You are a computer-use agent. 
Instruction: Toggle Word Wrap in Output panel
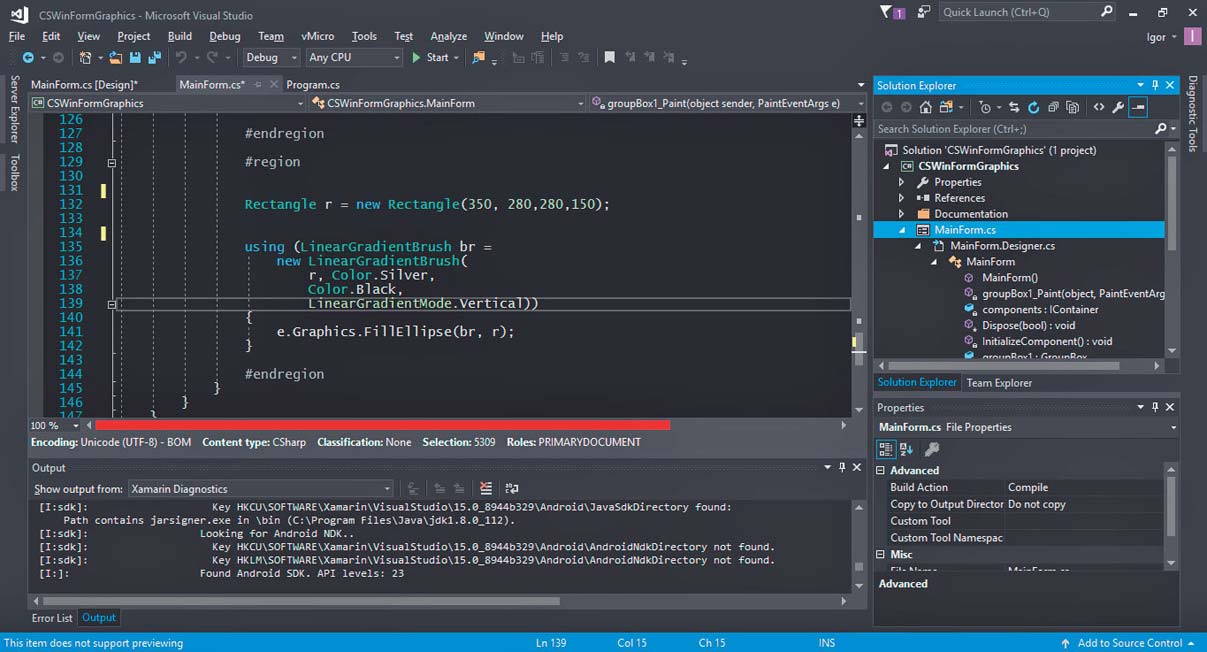tap(512, 489)
